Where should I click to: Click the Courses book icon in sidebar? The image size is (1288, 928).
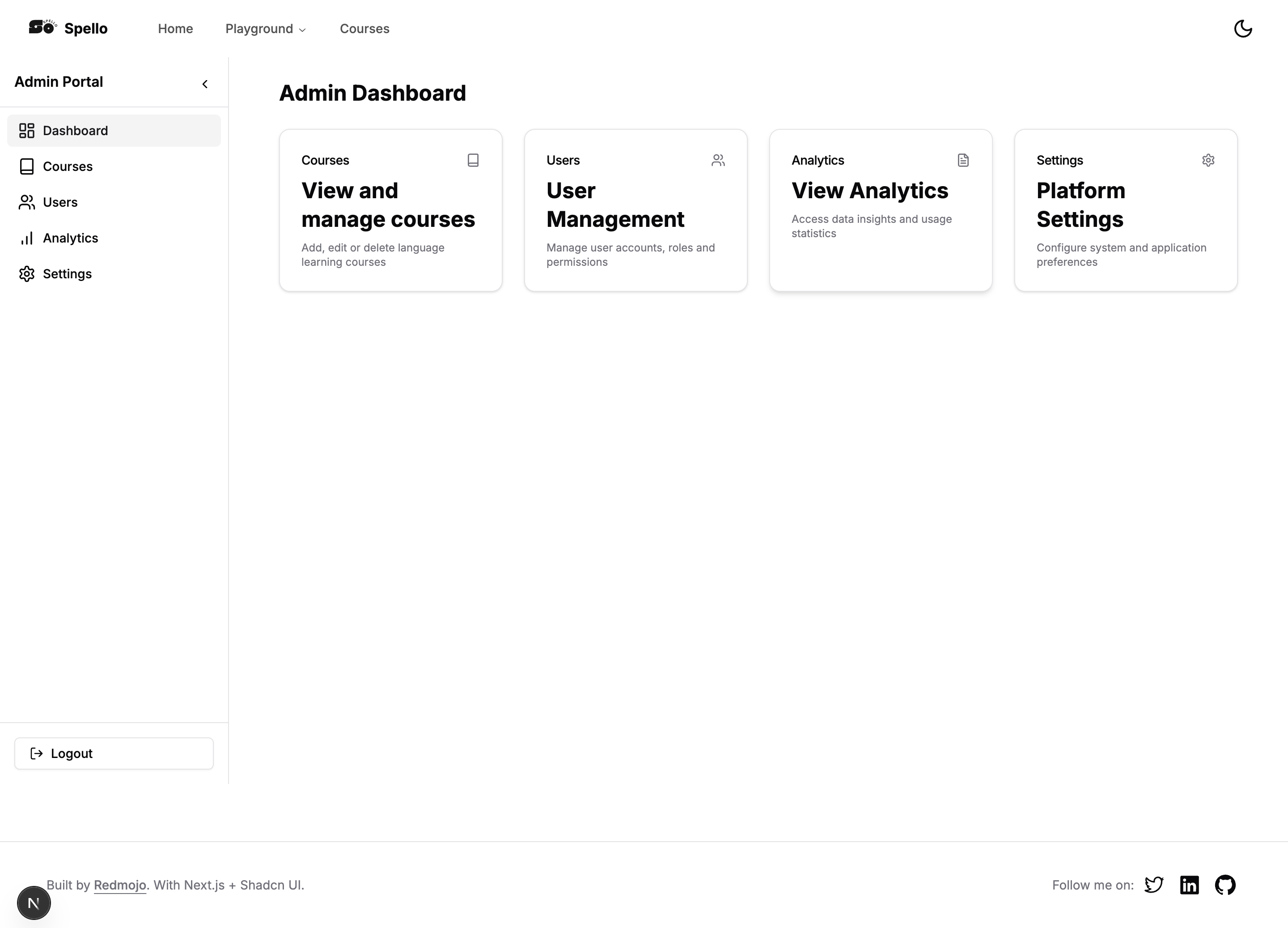point(27,166)
